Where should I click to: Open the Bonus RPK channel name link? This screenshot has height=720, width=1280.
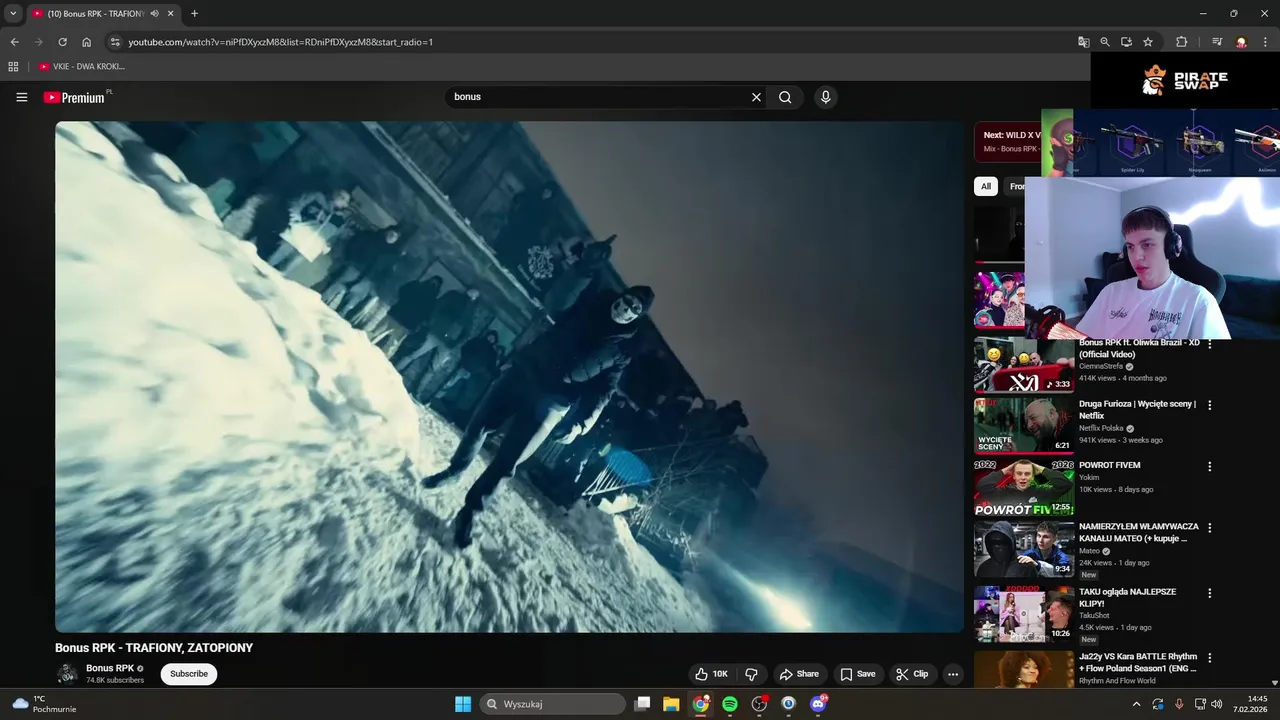(x=110, y=668)
